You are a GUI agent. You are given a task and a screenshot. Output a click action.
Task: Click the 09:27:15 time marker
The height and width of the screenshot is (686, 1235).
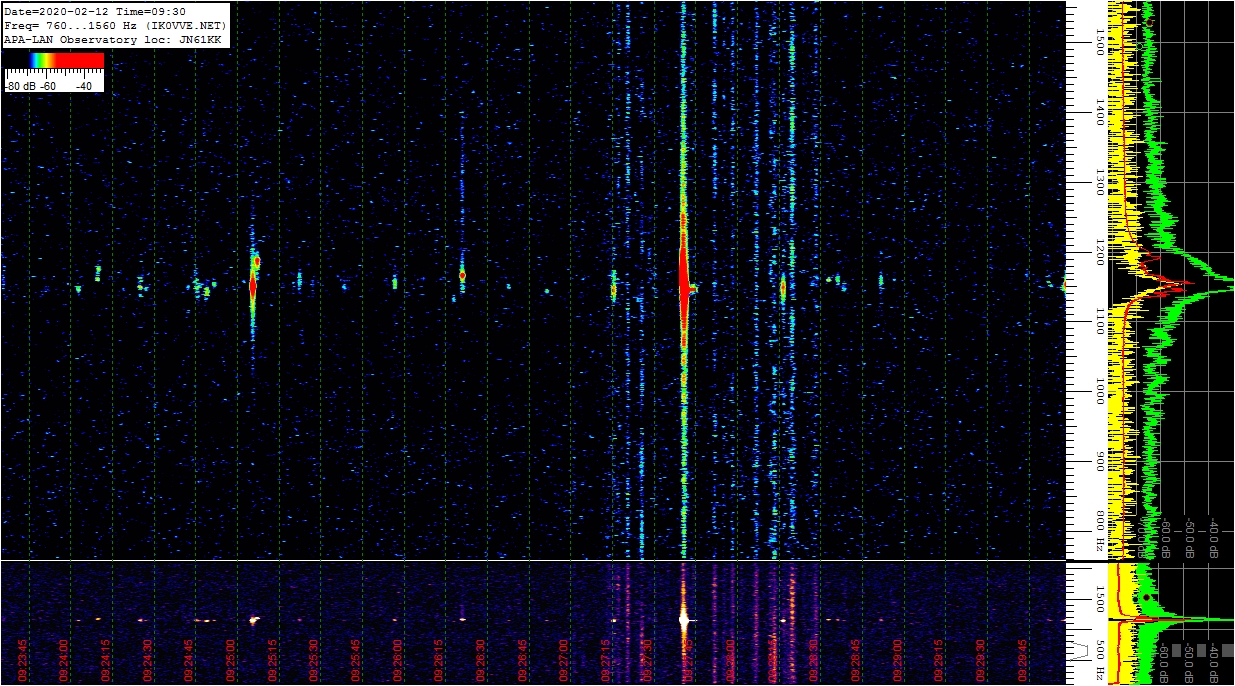(607, 660)
